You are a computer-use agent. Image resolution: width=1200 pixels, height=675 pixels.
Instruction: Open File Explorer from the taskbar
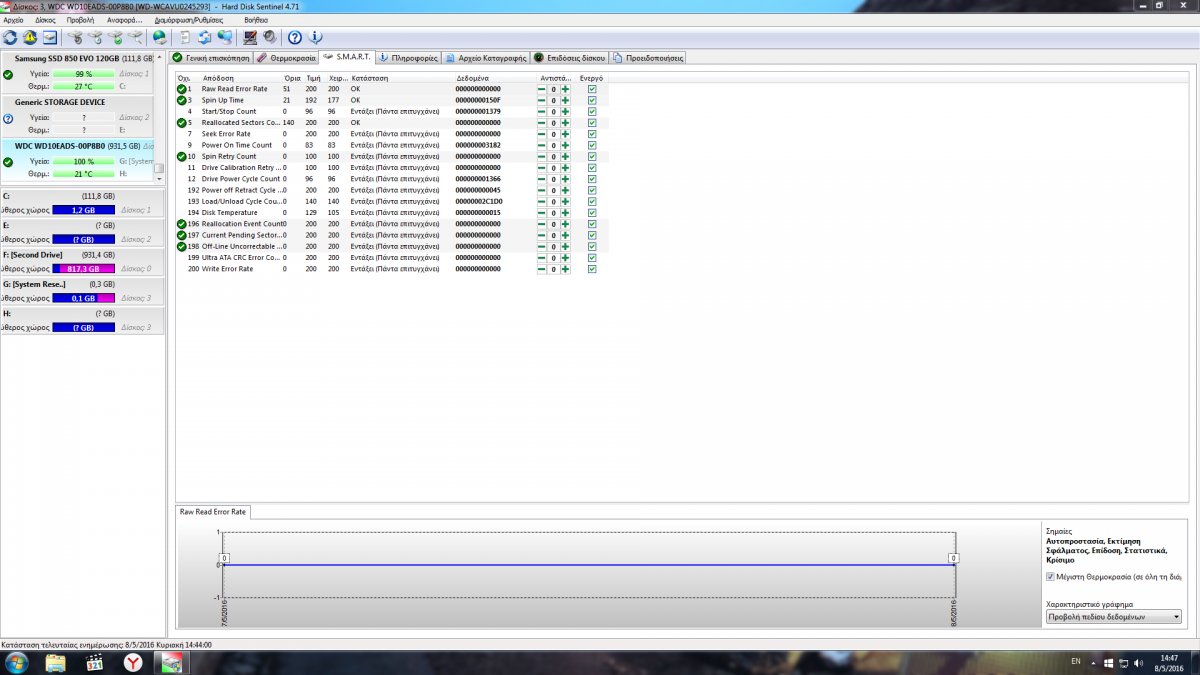coord(56,662)
